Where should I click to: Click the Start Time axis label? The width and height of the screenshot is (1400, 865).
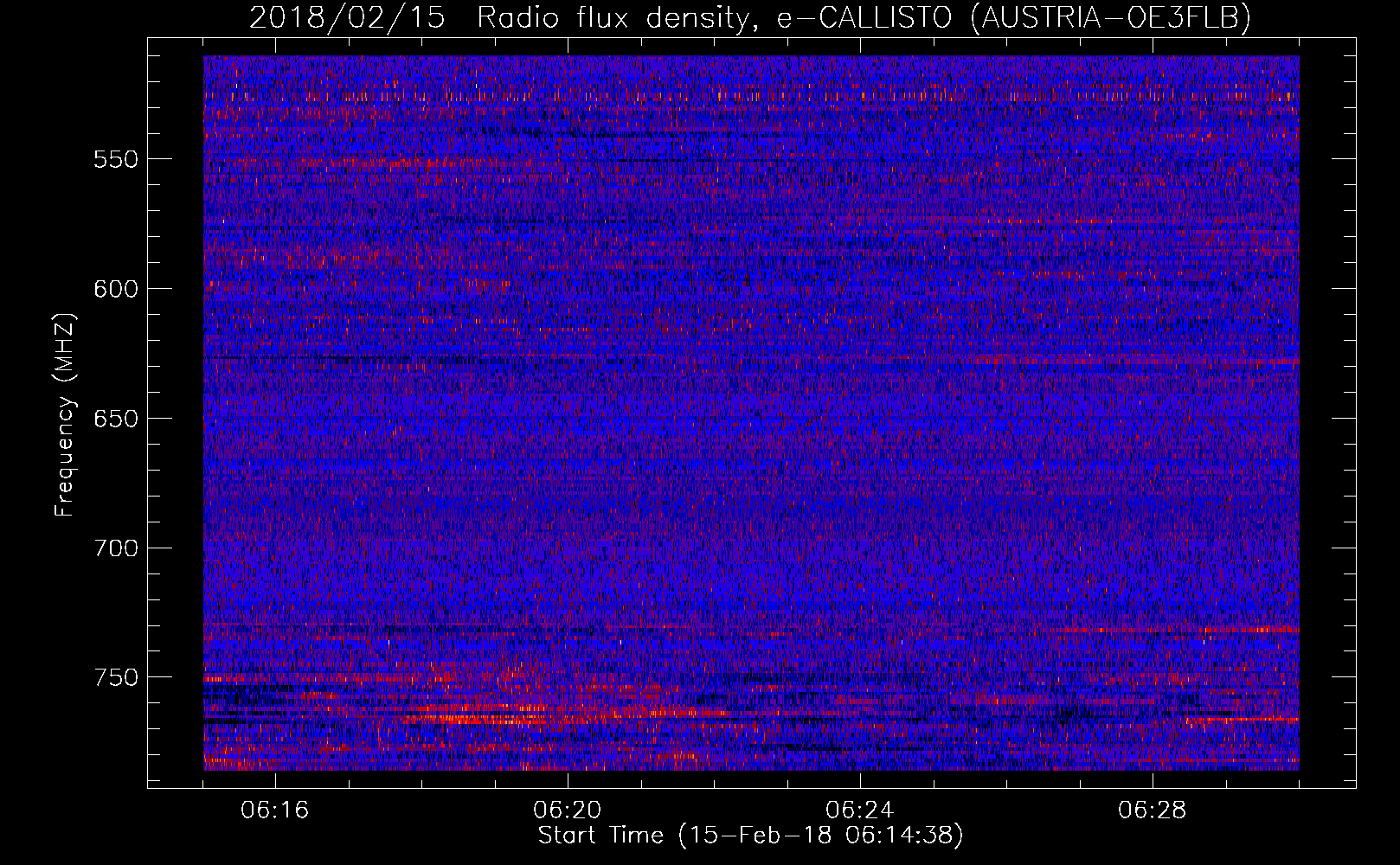click(x=750, y=836)
